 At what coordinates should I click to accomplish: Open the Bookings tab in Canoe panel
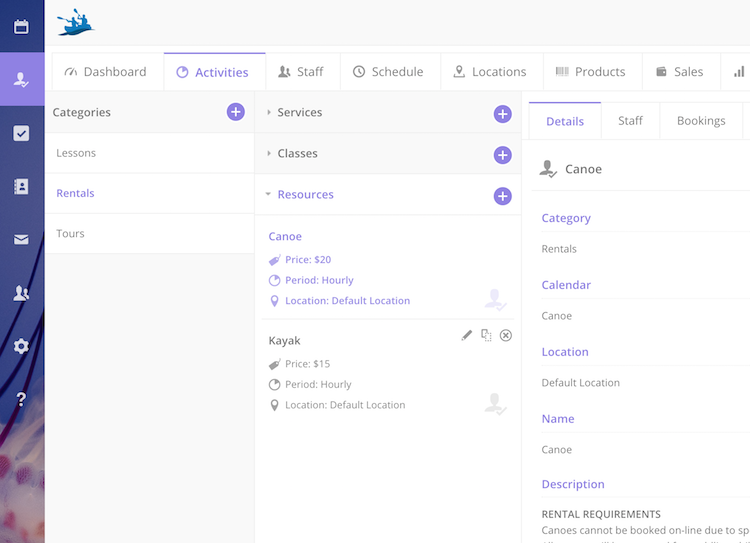pos(701,121)
